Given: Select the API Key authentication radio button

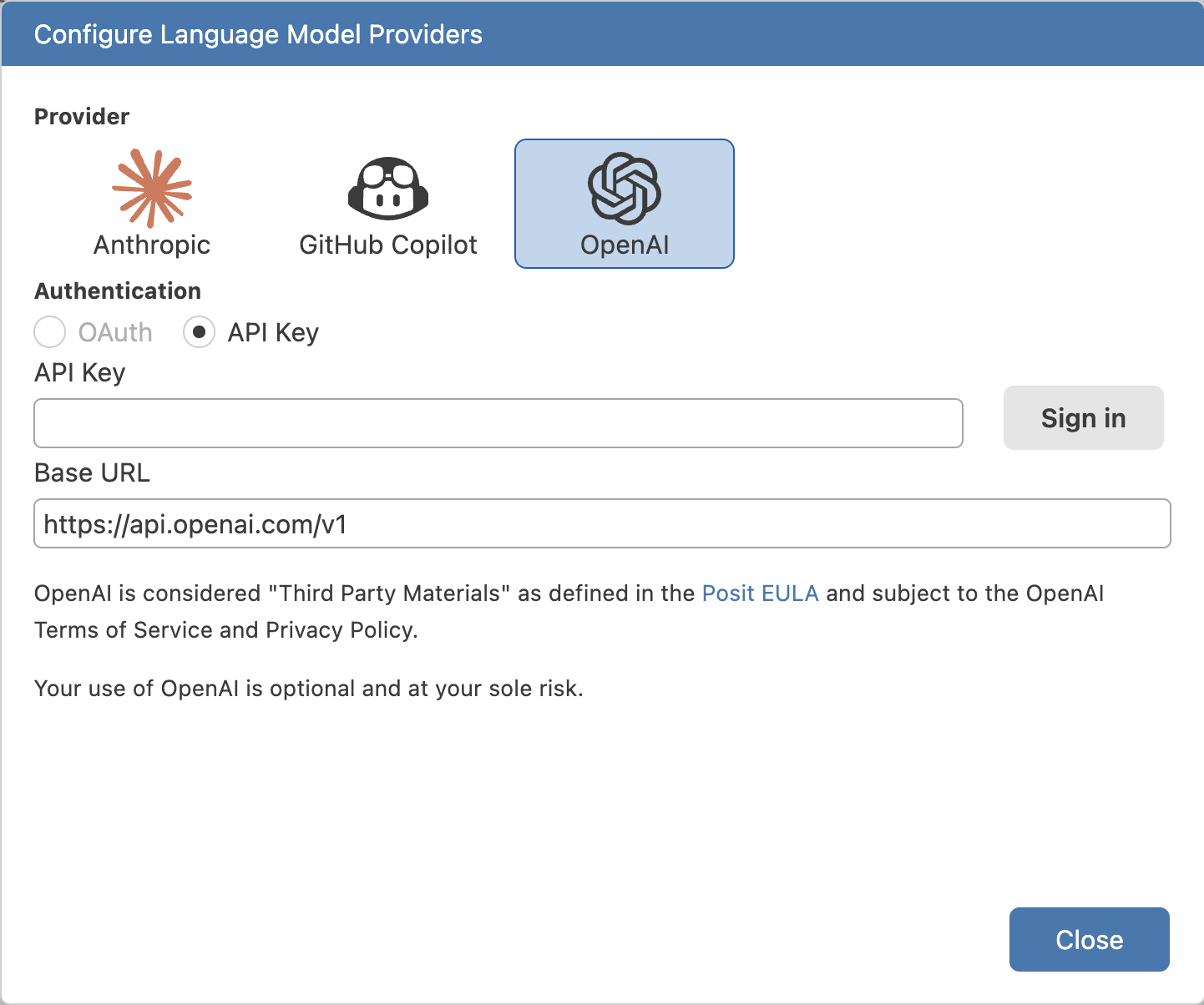Looking at the screenshot, I should (199, 332).
